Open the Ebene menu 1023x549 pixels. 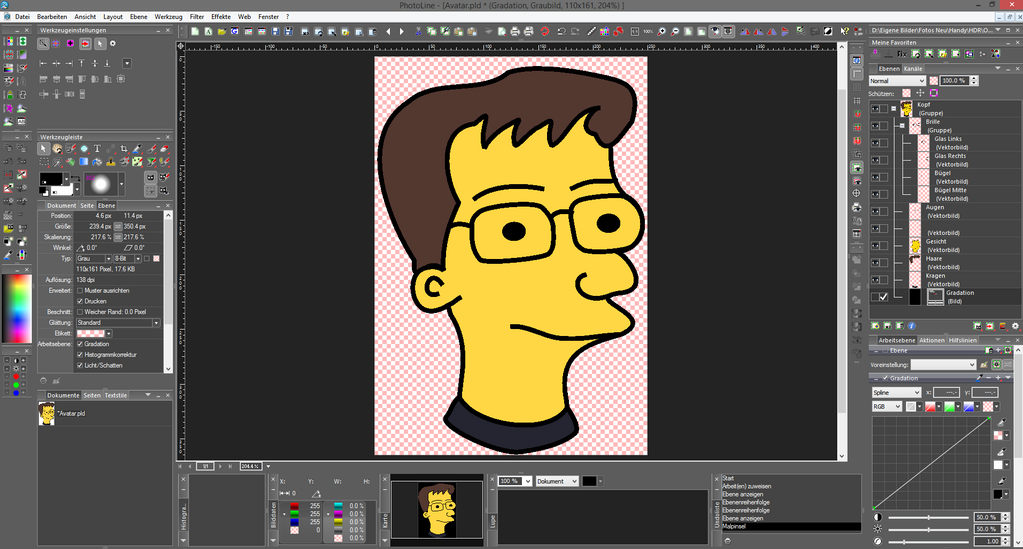(138, 17)
